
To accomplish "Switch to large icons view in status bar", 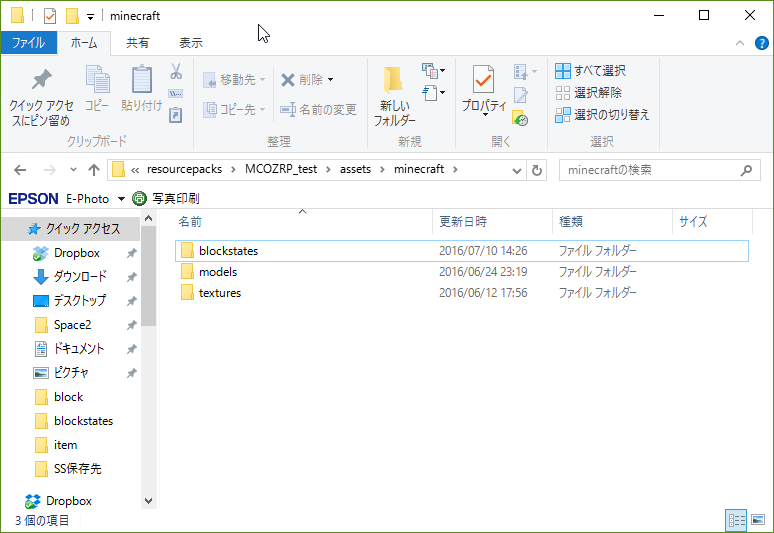I will point(758,520).
